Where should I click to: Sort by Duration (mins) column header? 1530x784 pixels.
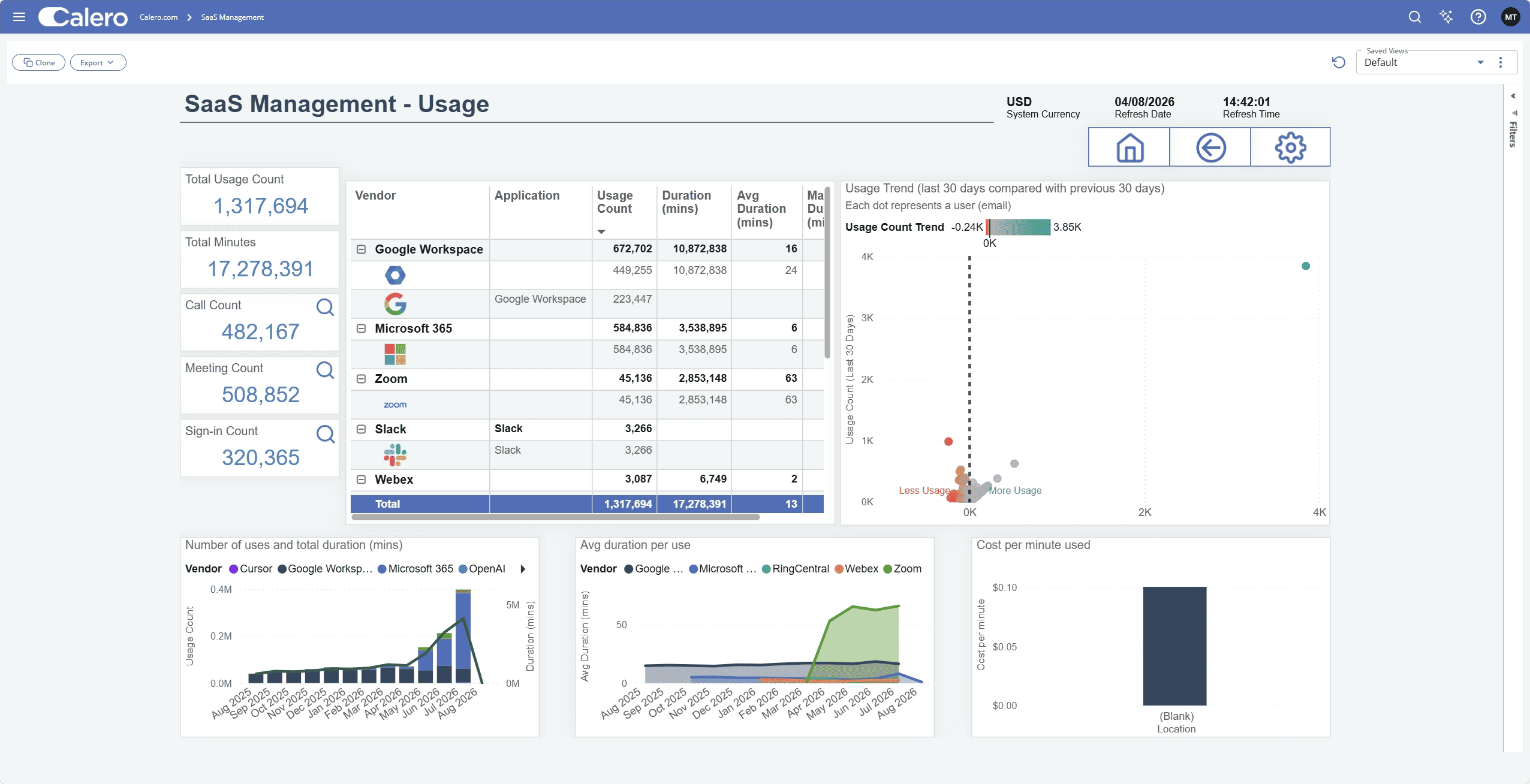686,202
